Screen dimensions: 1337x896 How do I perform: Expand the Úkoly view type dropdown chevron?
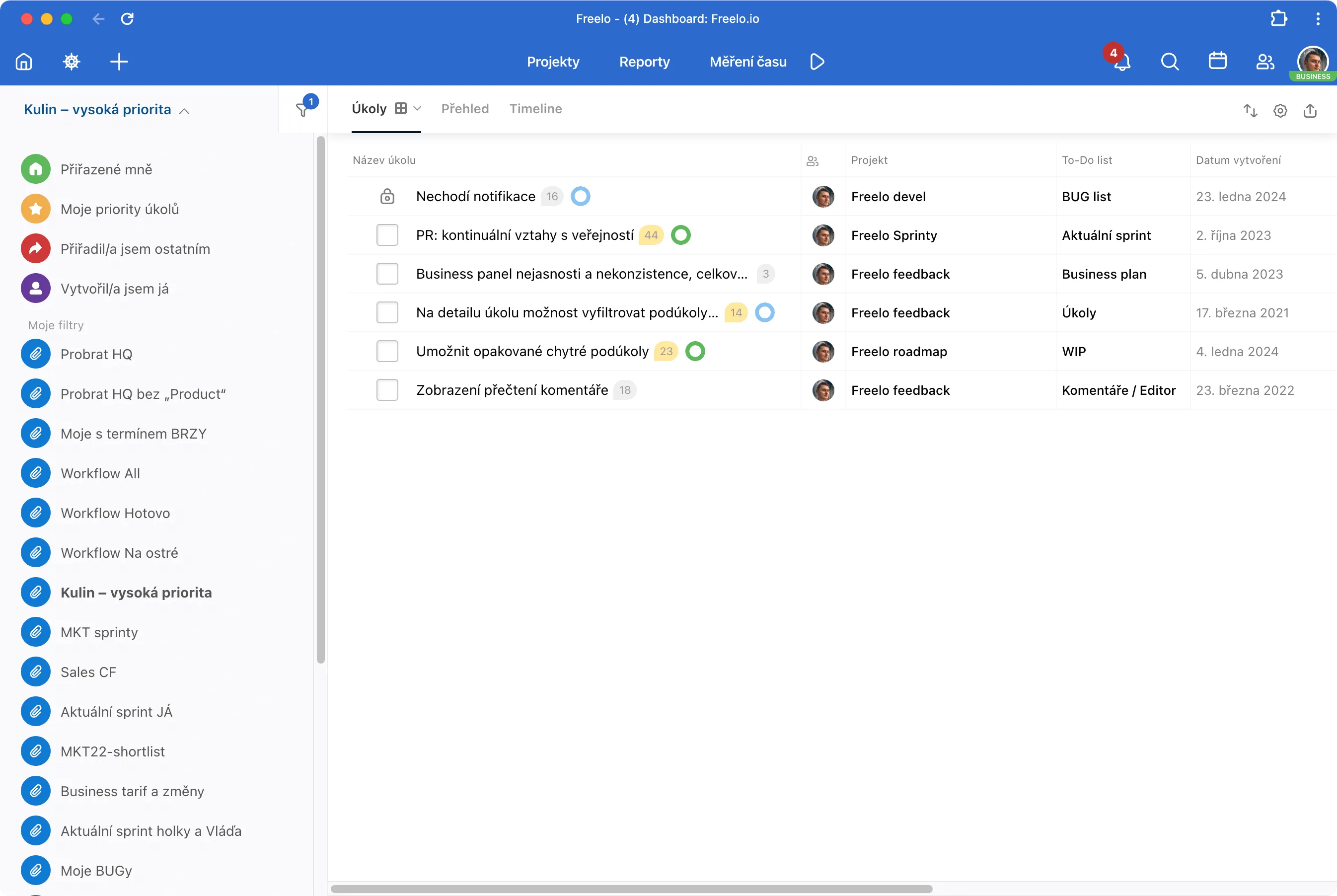[x=417, y=109]
